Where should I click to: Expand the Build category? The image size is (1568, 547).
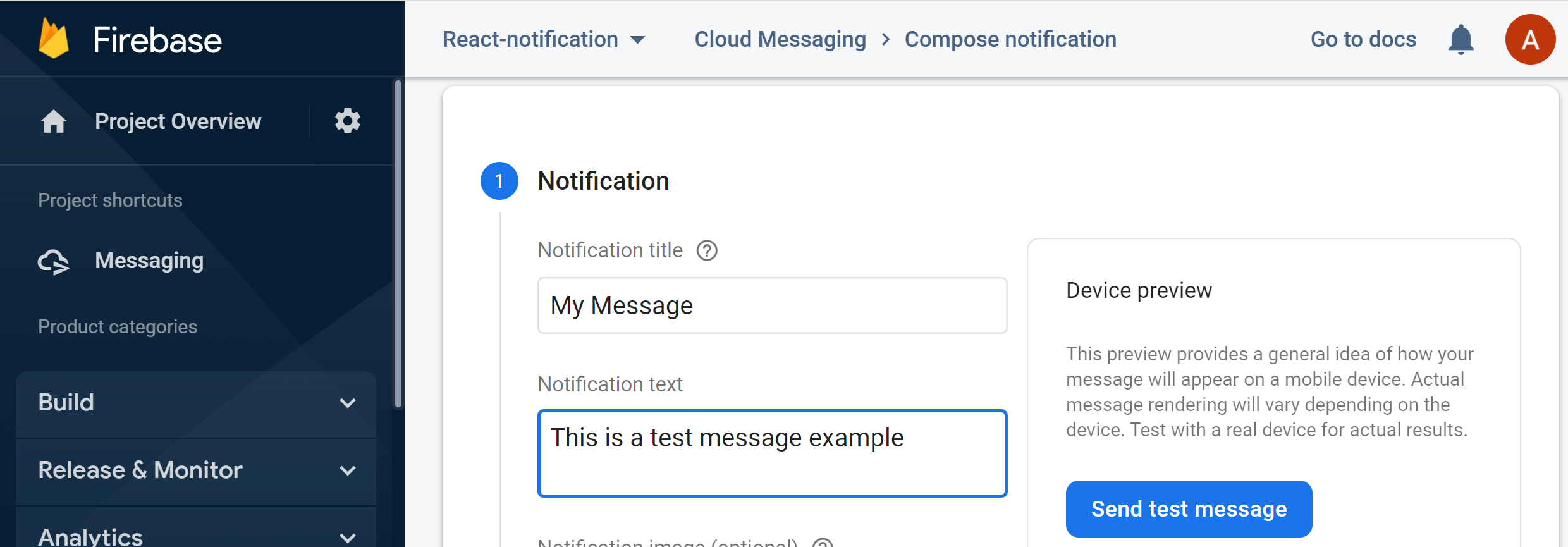pos(196,403)
